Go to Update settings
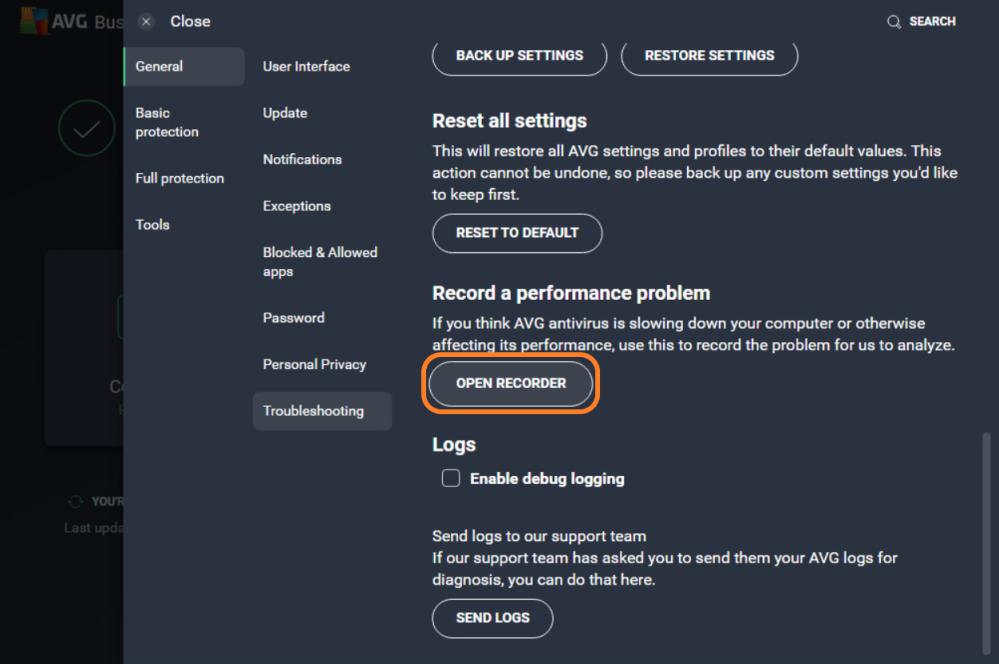The height and width of the screenshot is (664, 999). coord(284,113)
